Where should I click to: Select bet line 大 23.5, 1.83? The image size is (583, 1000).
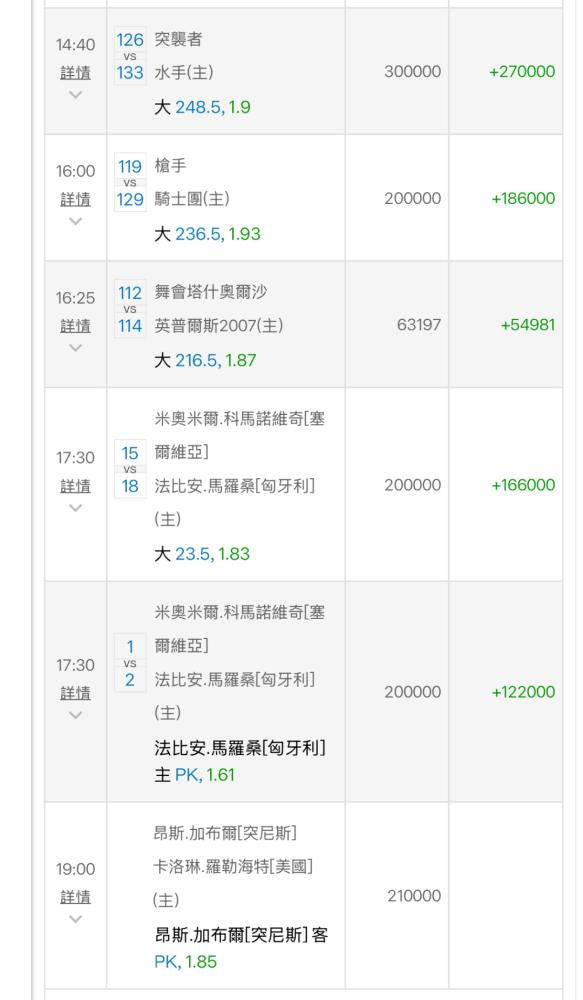click(x=202, y=554)
